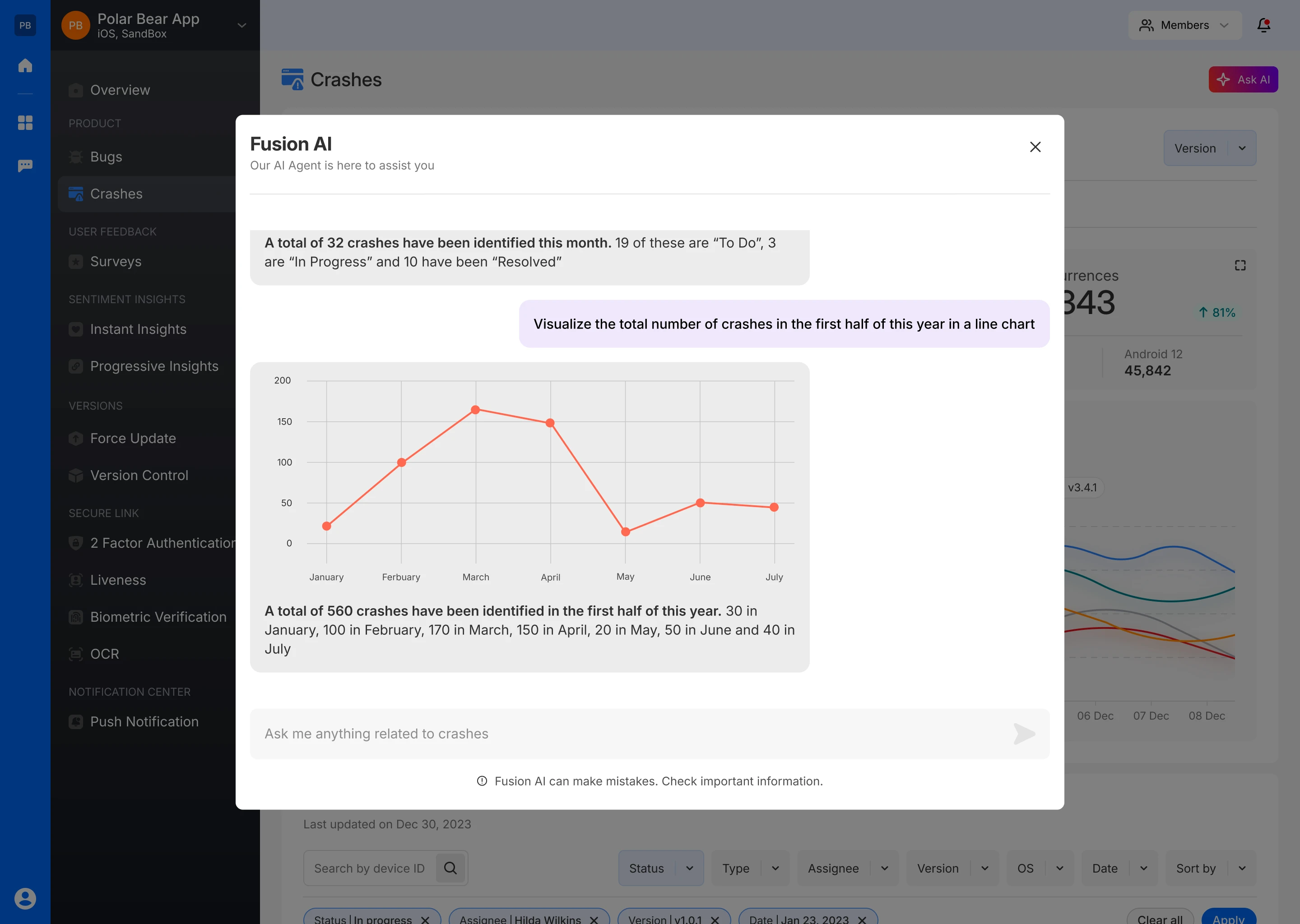Focus the Ask me anything input field
Screen dimensions: 1300x924
click(626, 734)
